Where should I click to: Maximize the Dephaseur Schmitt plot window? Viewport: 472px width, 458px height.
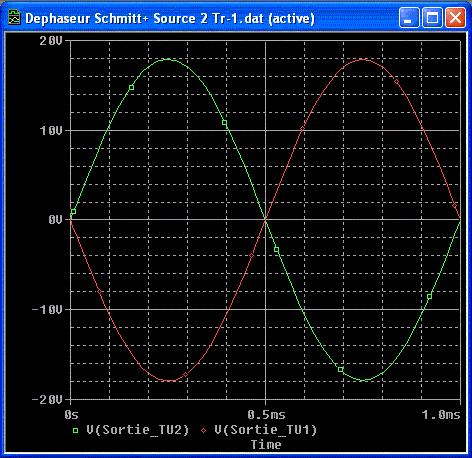click(432, 18)
